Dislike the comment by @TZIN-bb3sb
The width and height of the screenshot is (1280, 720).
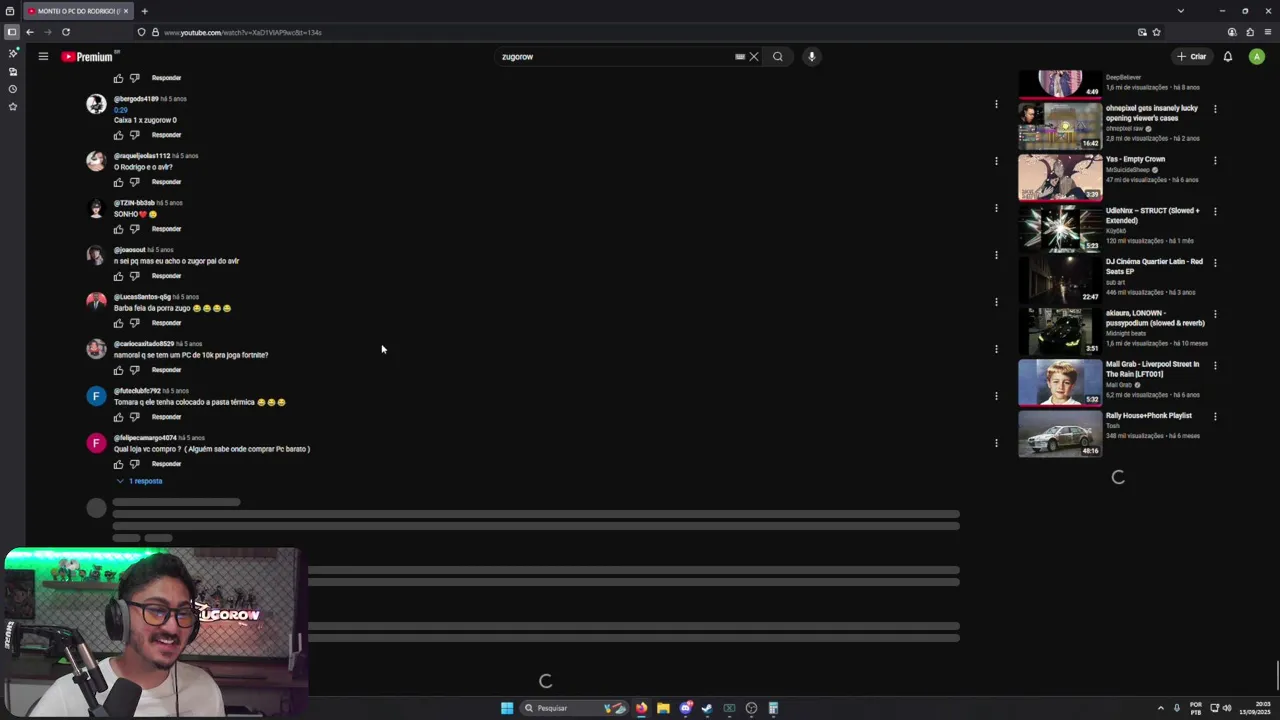pyautogui.click(x=135, y=229)
